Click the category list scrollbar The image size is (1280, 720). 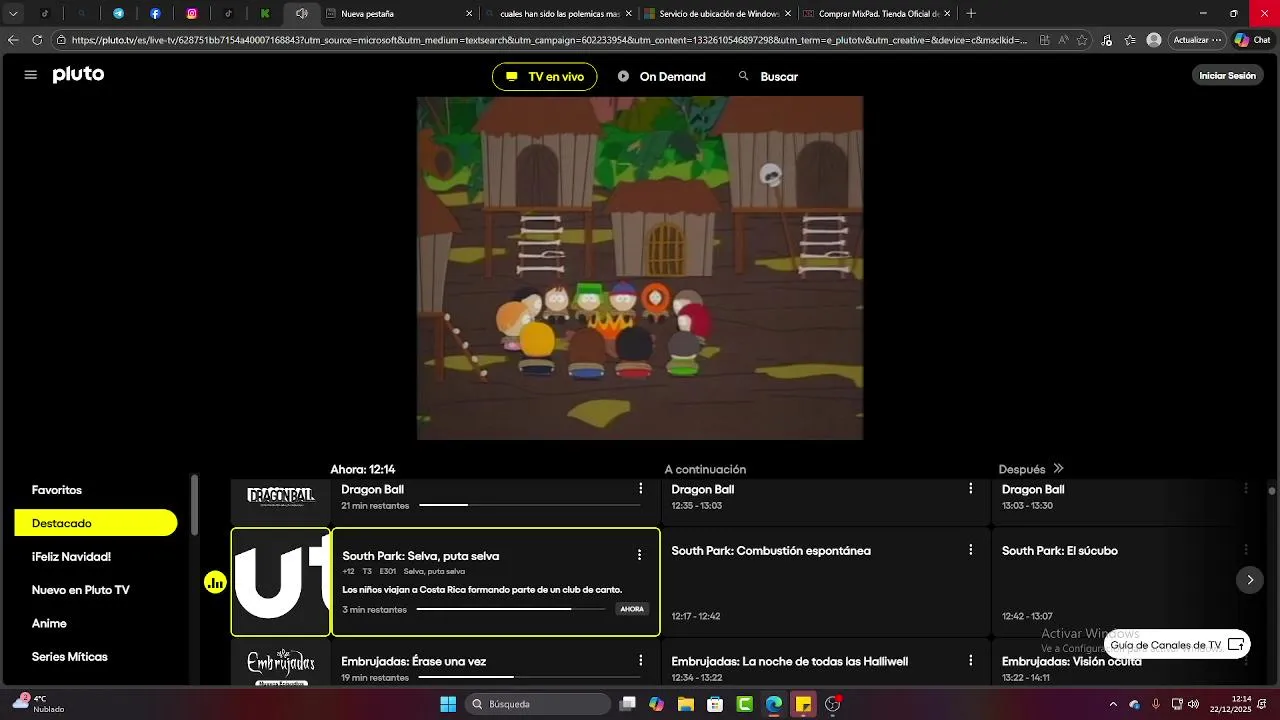click(194, 507)
